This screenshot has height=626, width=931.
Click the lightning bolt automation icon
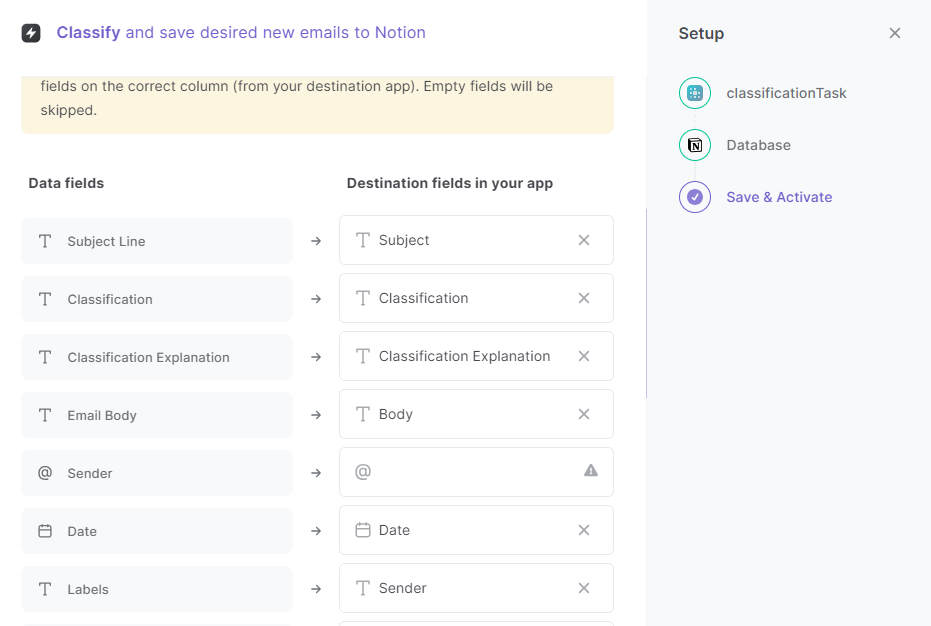pyautogui.click(x=31, y=33)
